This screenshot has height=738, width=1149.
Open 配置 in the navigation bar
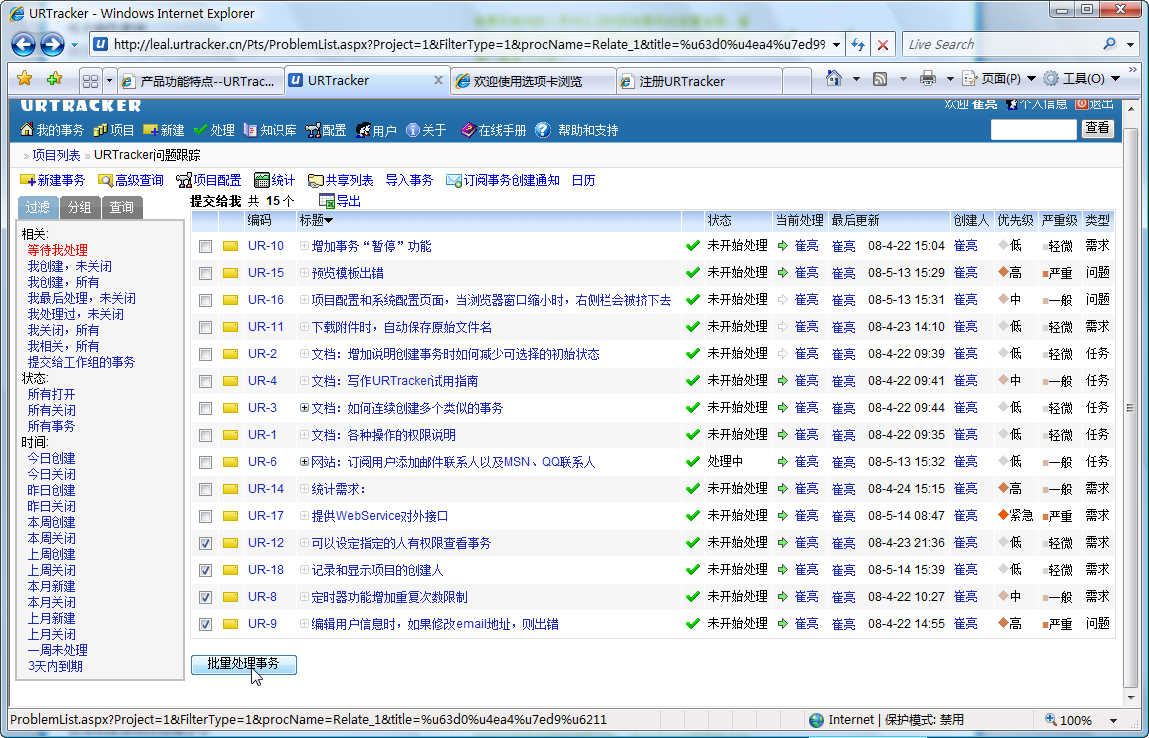(x=326, y=130)
